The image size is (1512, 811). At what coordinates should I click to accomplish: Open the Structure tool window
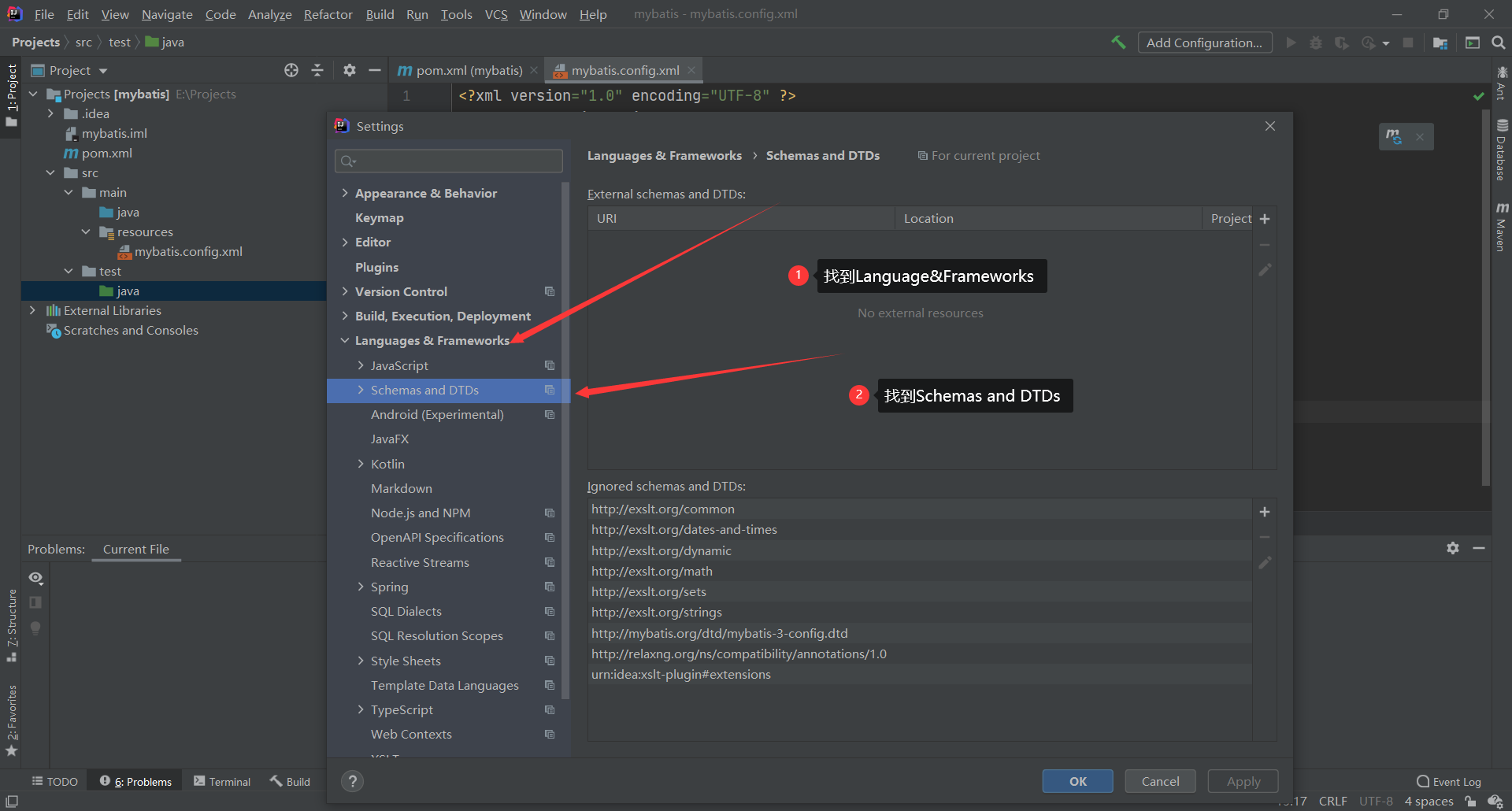pos(12,626)
